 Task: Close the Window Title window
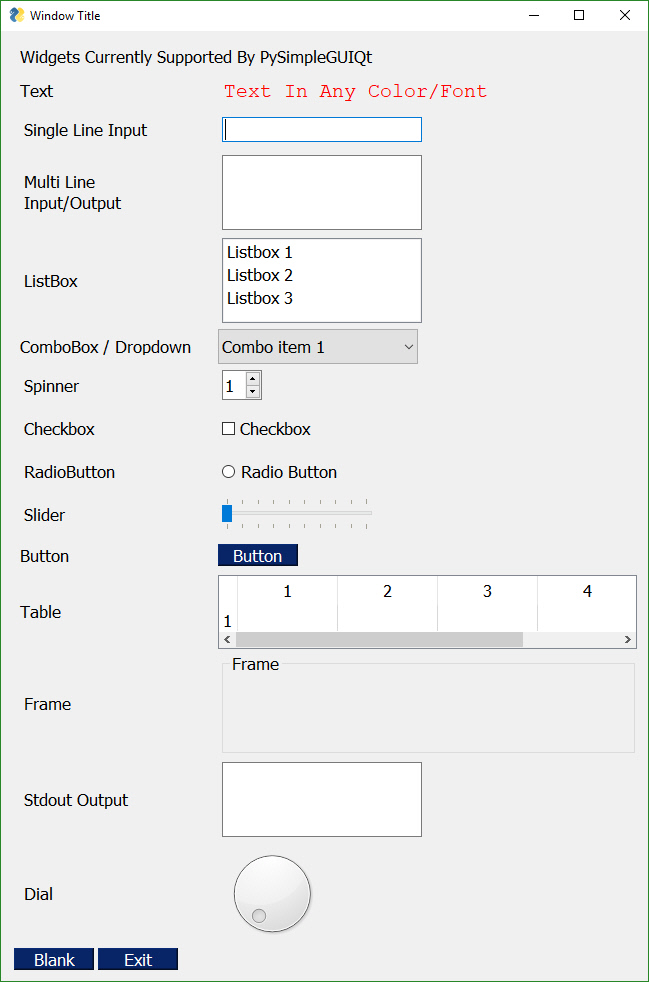click(625, 15)
